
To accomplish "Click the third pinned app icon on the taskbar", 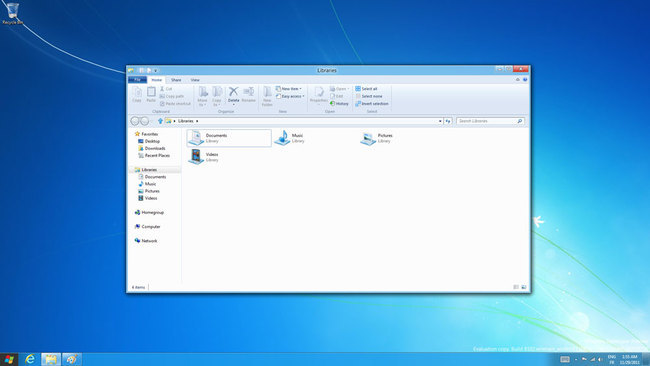I will pos(71,359).
